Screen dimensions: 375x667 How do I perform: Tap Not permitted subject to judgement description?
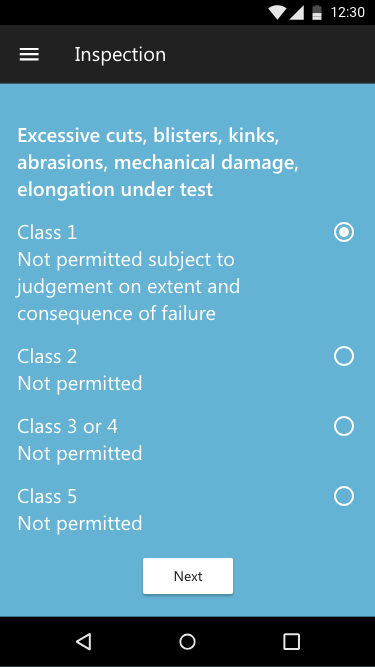[x=128, y=287]
